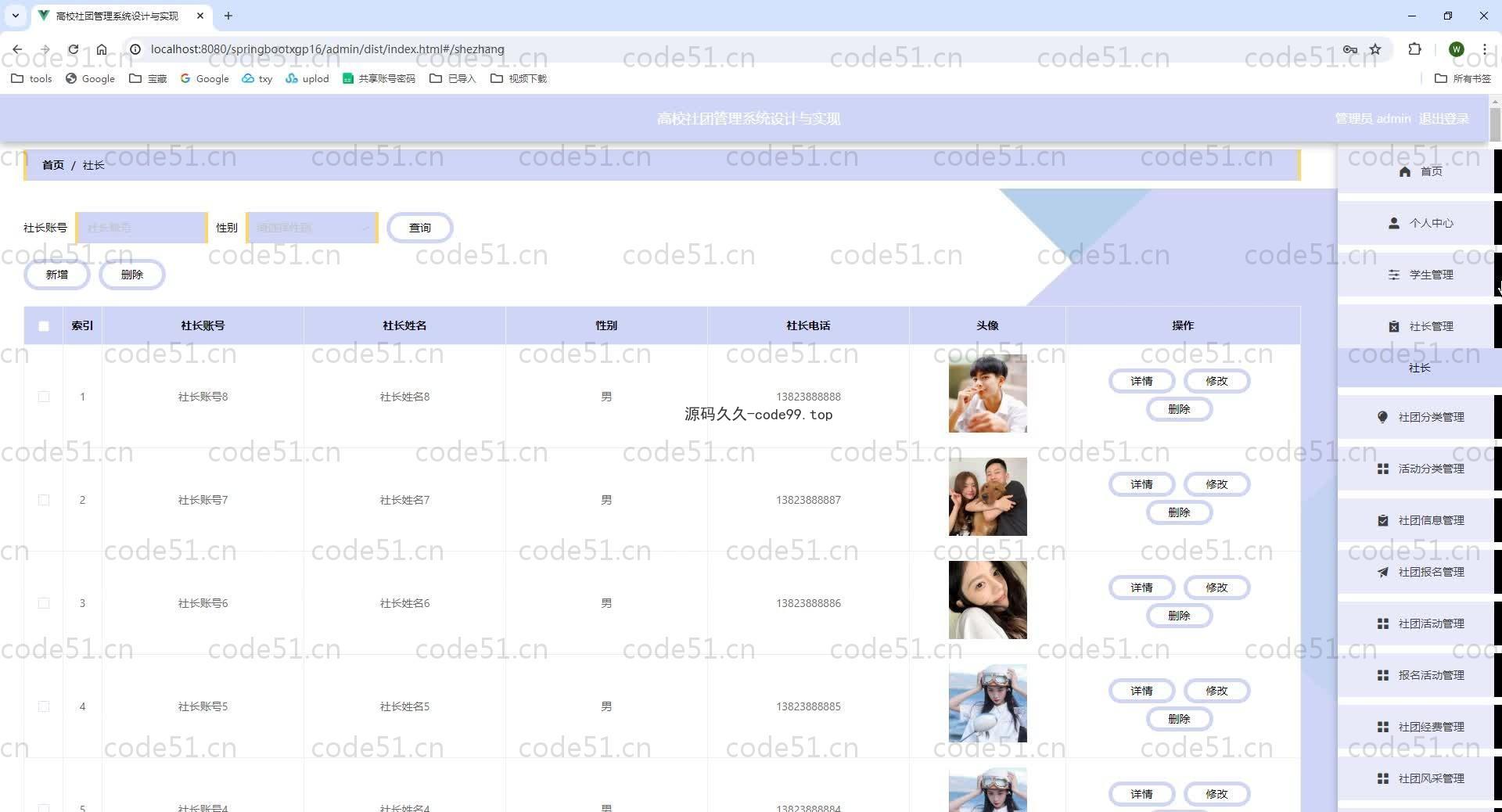Click the 活动分类管理 grid icon
Image resolution: width=1502 pixels, height=812 pixels.
click(1383, 469)
